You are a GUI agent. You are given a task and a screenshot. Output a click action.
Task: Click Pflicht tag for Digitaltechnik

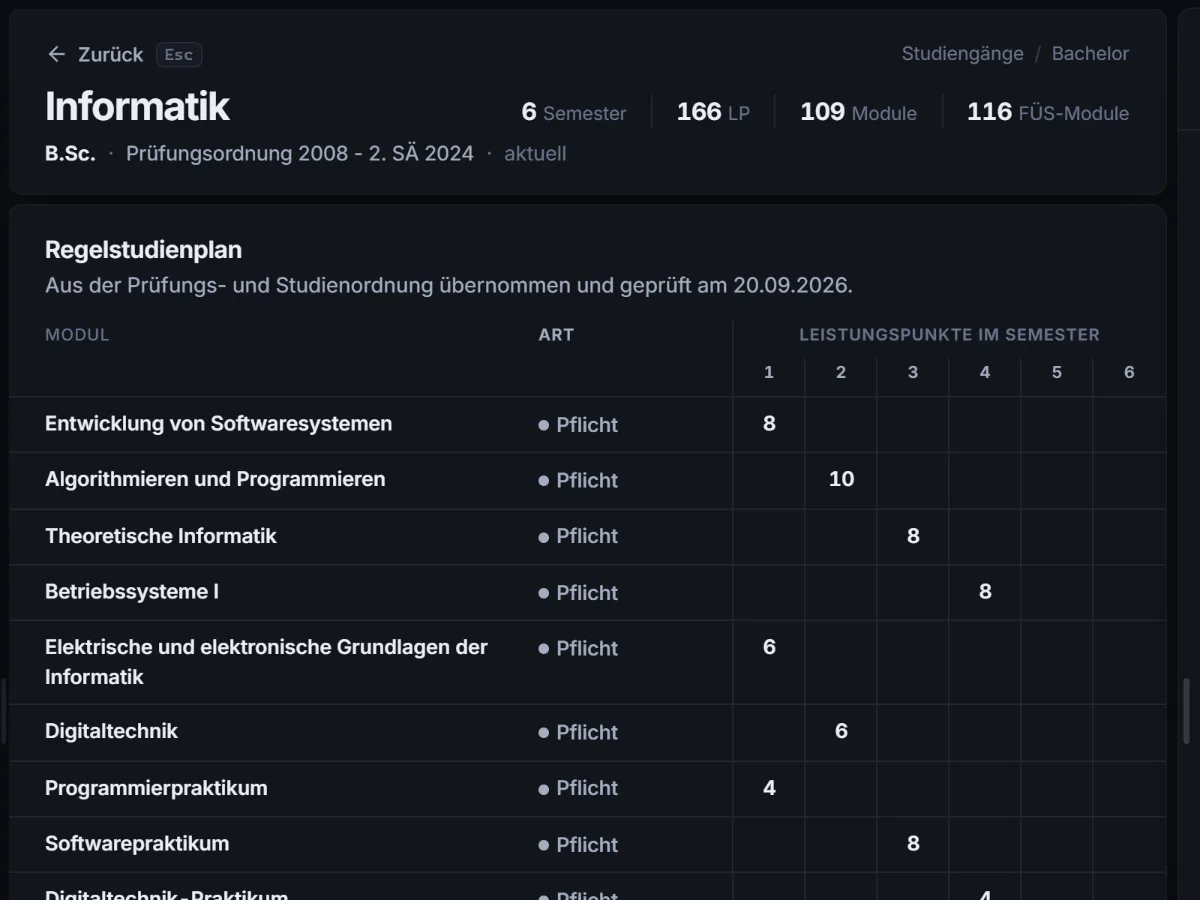(x=578, y=732)
